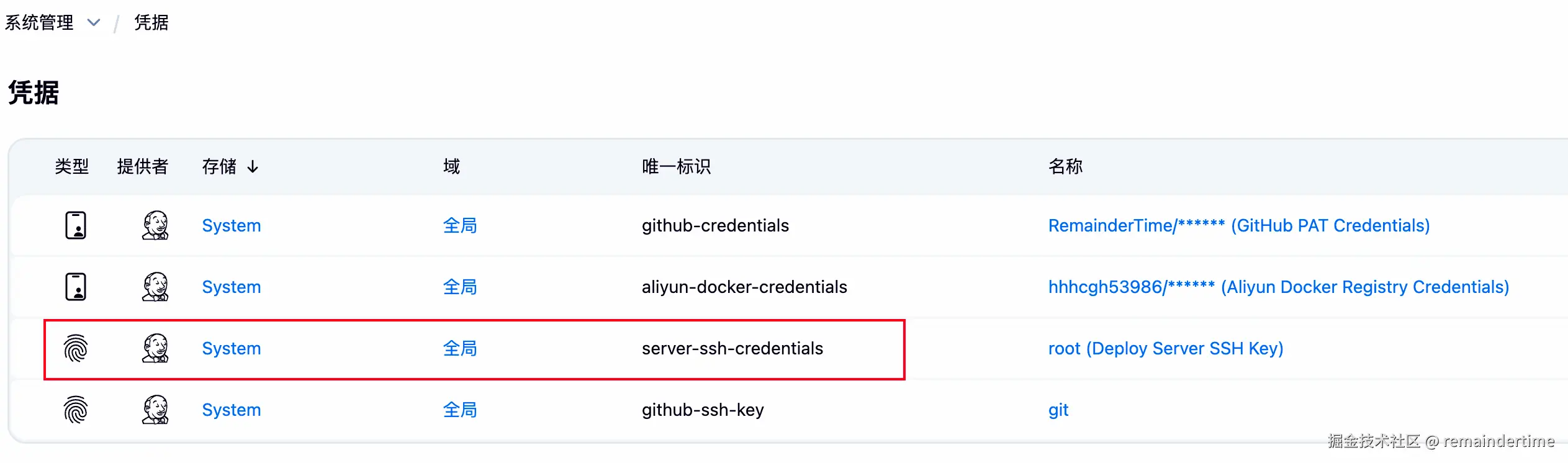Click the 凭据 breadcrumb item

click(x=151, y=23)
